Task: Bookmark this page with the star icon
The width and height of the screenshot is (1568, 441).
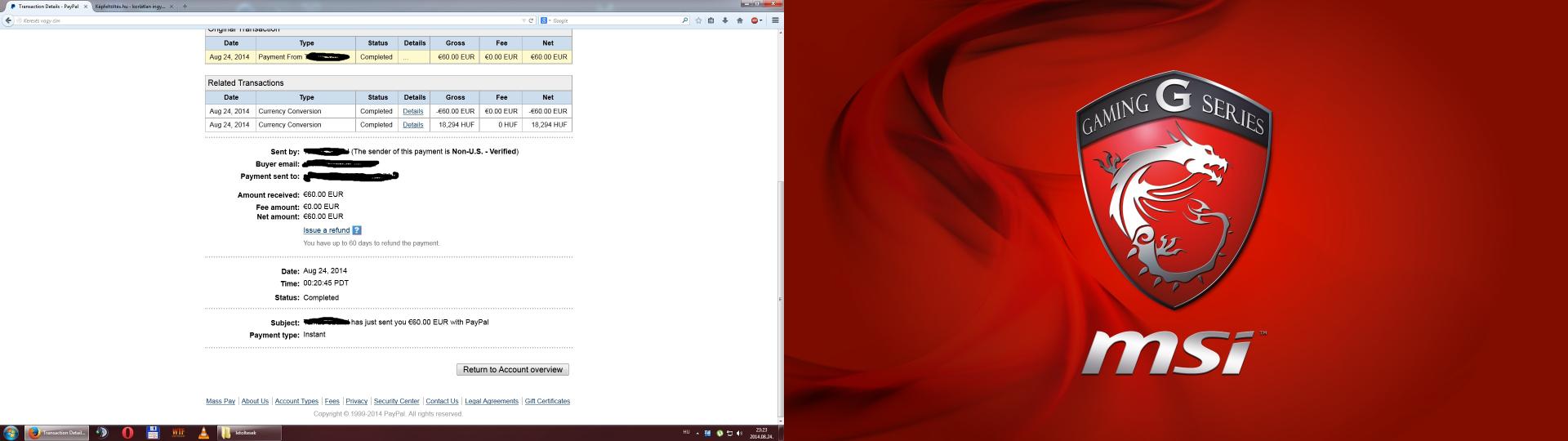Action: pyautogui.click(x=698, y=20)
